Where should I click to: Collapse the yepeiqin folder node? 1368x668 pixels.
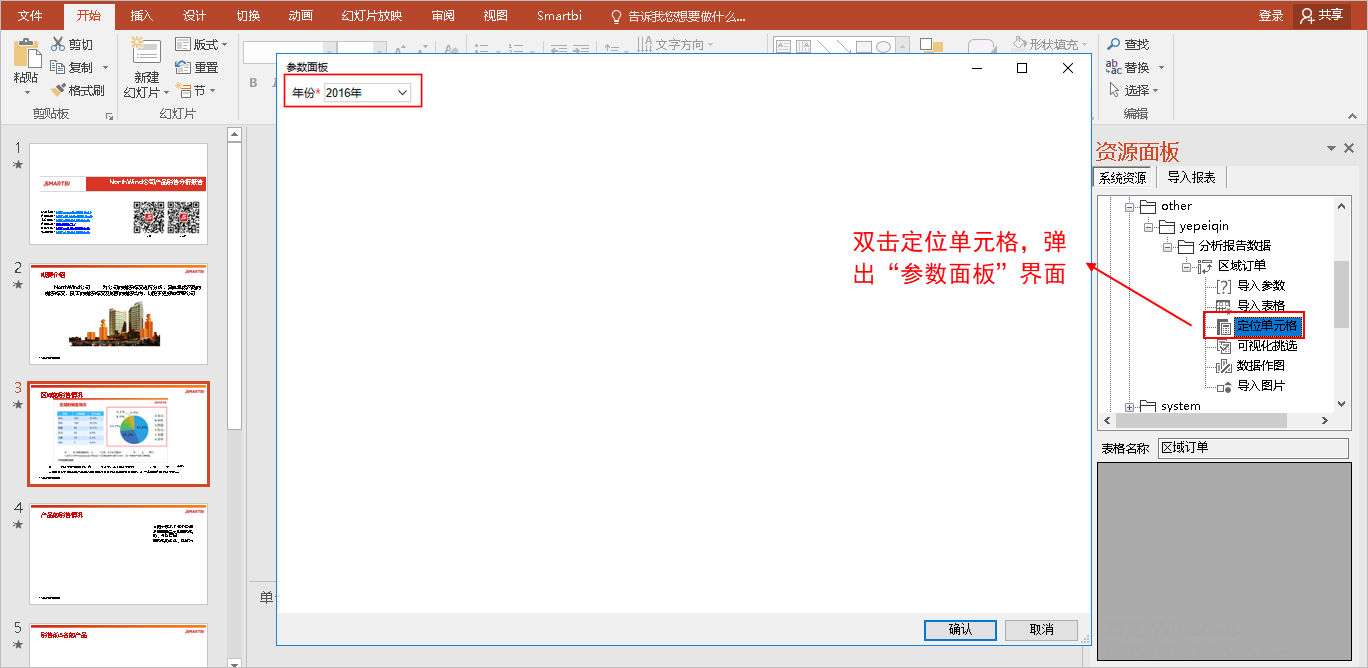coord(1150,226)
